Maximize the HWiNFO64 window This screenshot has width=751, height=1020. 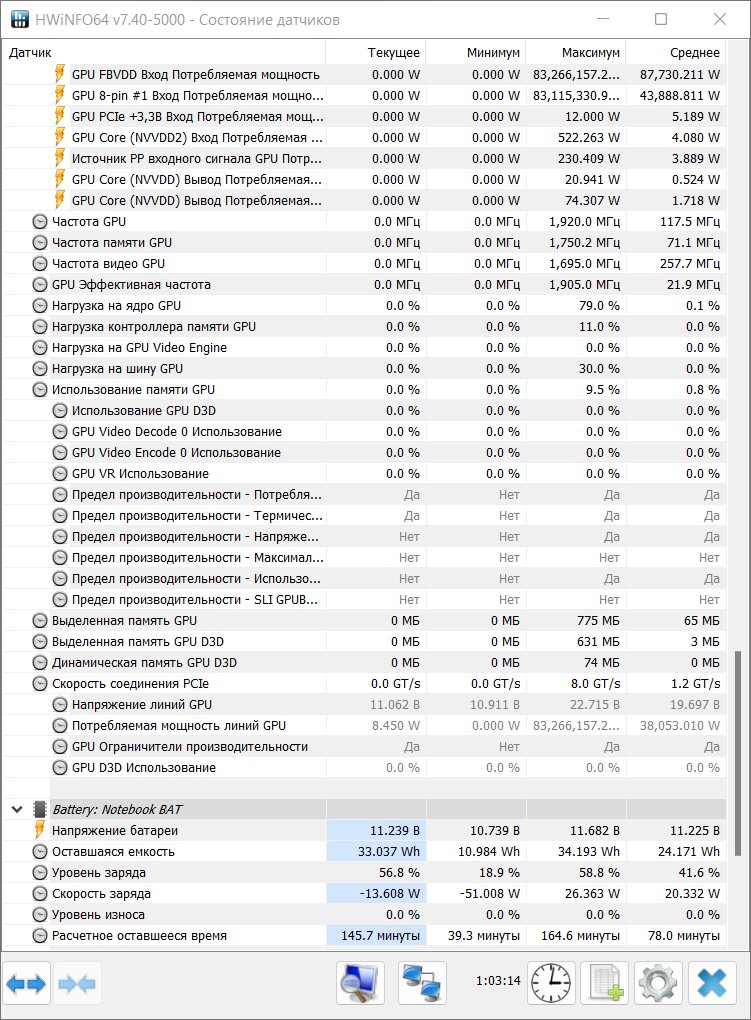[661, 19]
